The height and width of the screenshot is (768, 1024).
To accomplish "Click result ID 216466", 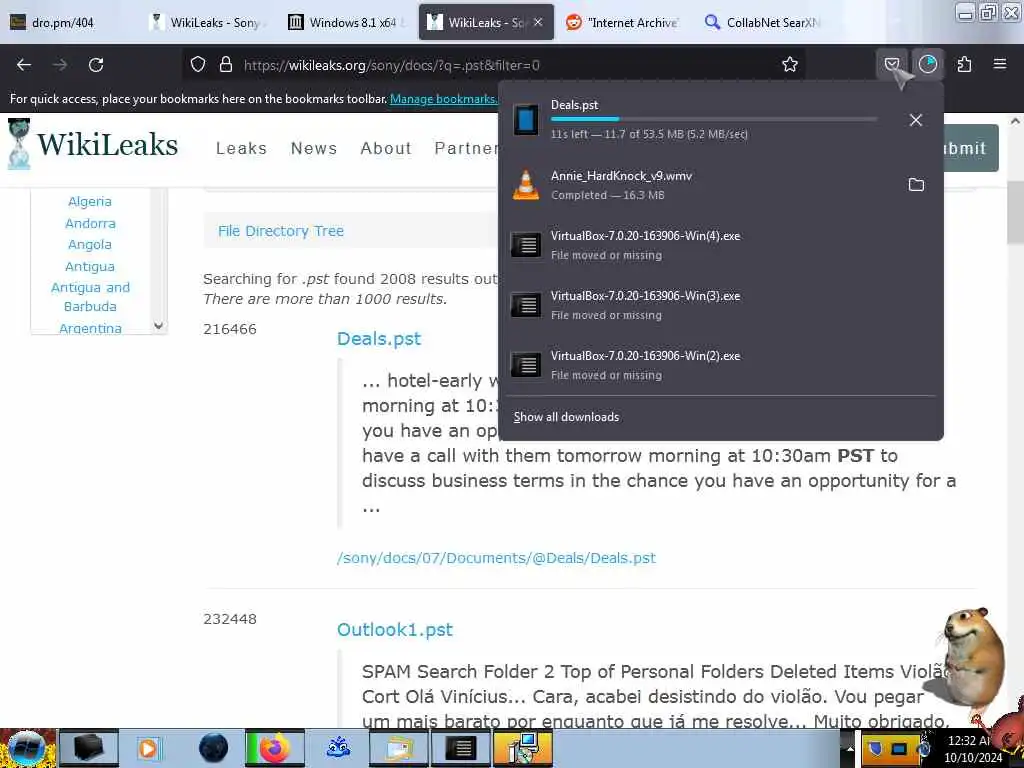I will coord(230,329).
